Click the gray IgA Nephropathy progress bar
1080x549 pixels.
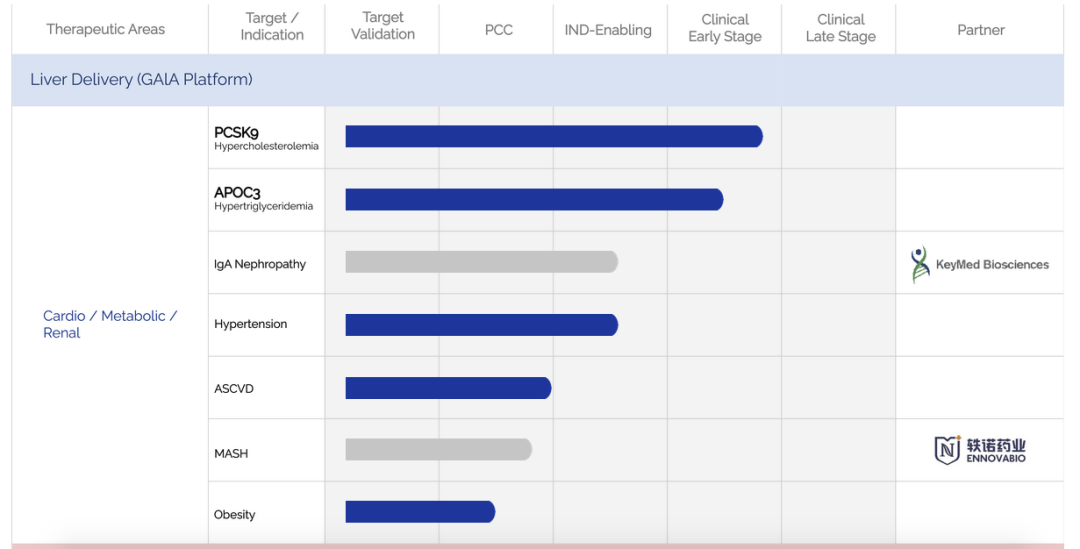(481, 262)
